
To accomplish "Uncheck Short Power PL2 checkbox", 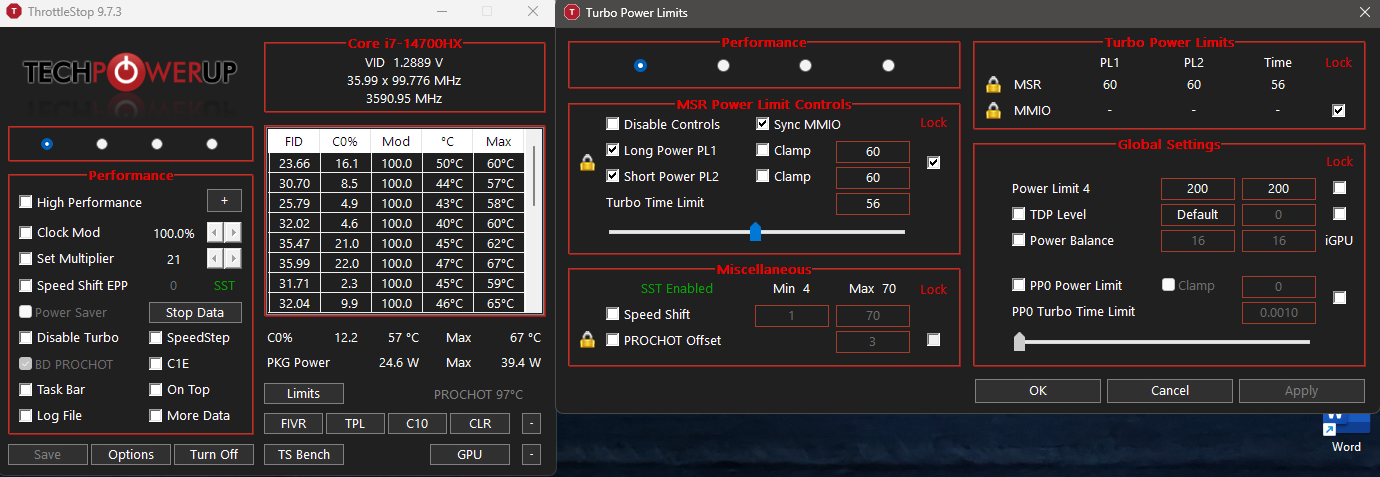I will click(x=613, y=176).
